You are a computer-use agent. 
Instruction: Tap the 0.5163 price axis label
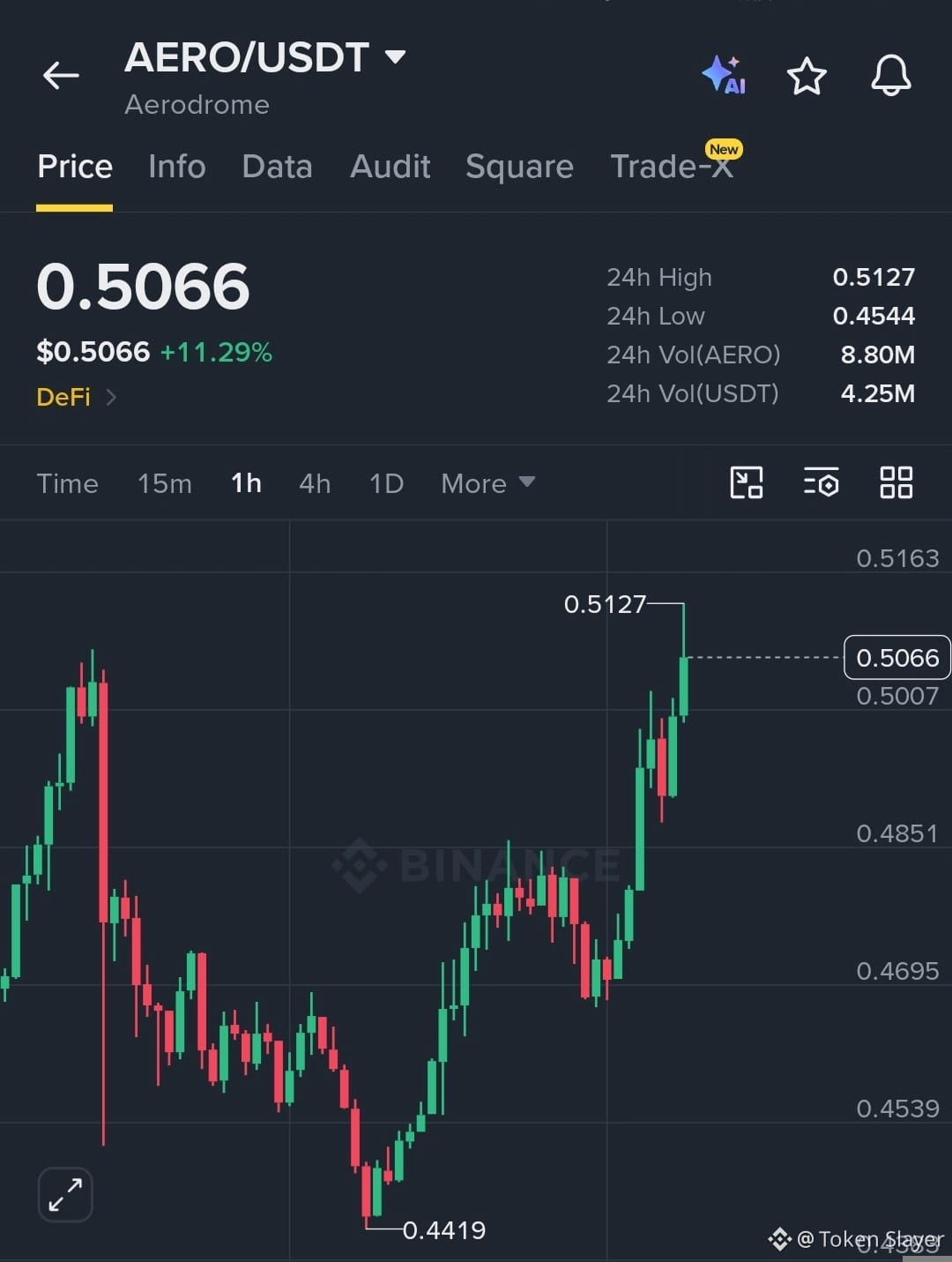click(897, 558)
